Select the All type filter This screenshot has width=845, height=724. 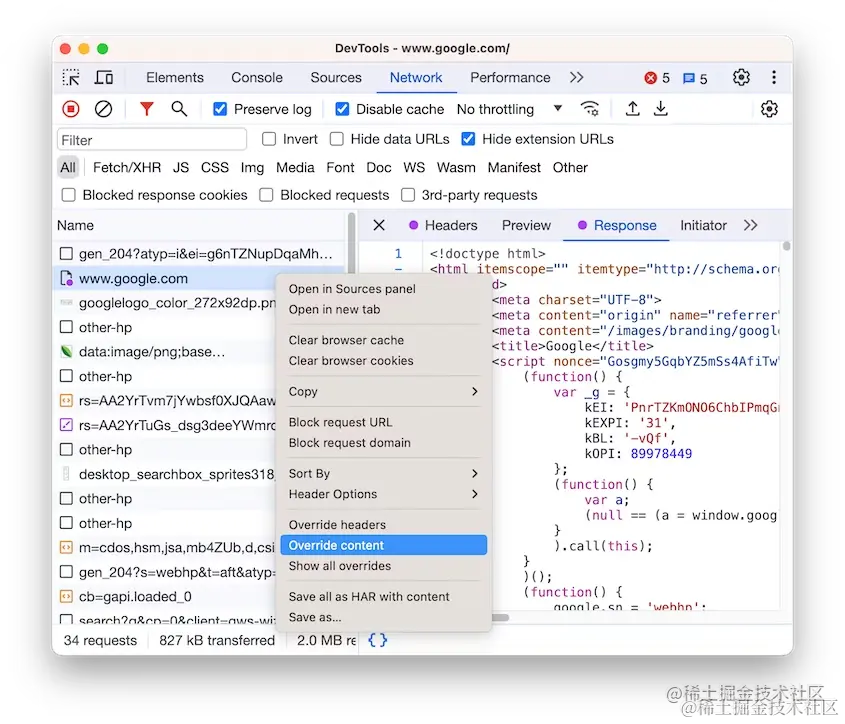pyautogui.click(x=68, y=168)
